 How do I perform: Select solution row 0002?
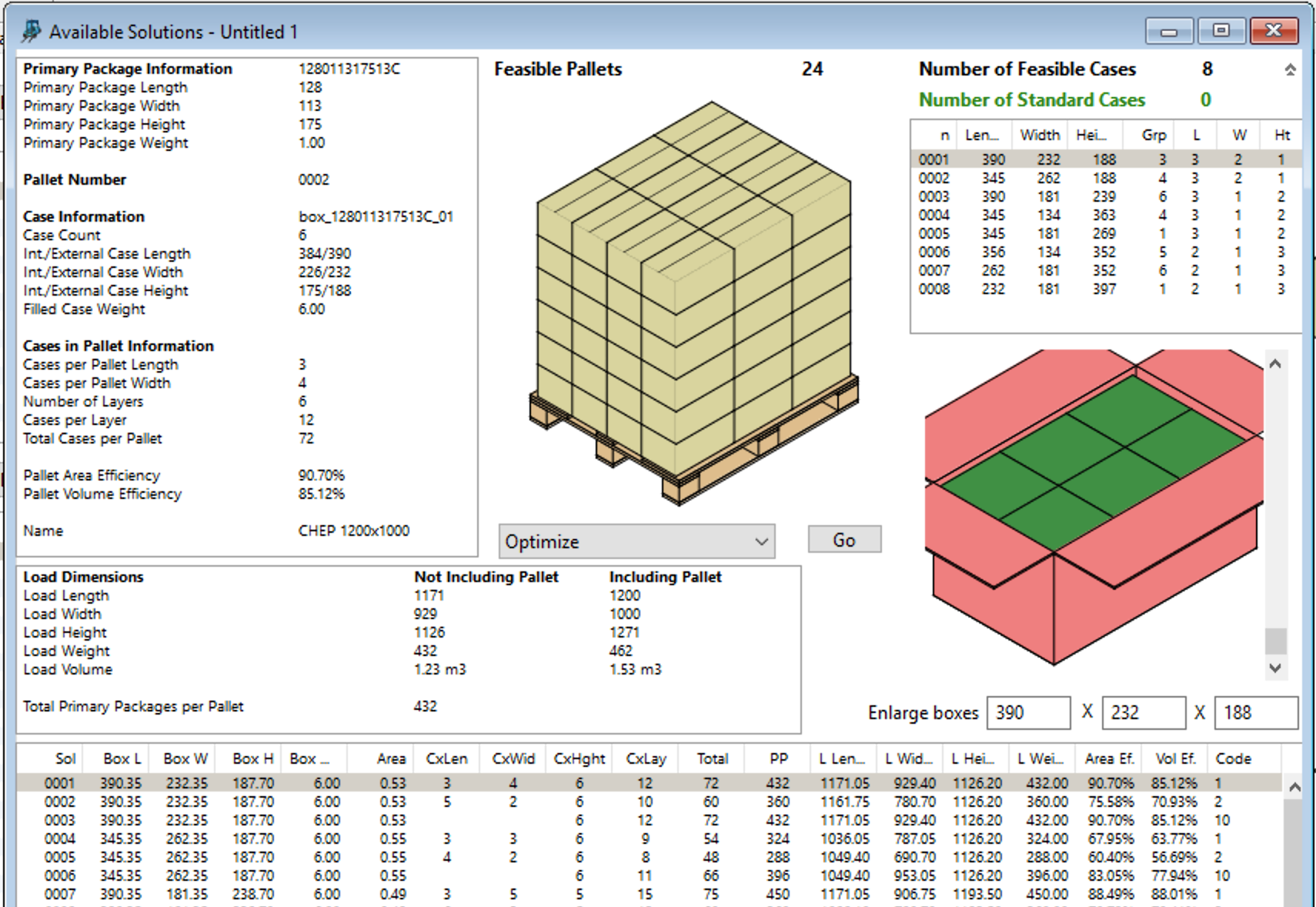(649, 802)
